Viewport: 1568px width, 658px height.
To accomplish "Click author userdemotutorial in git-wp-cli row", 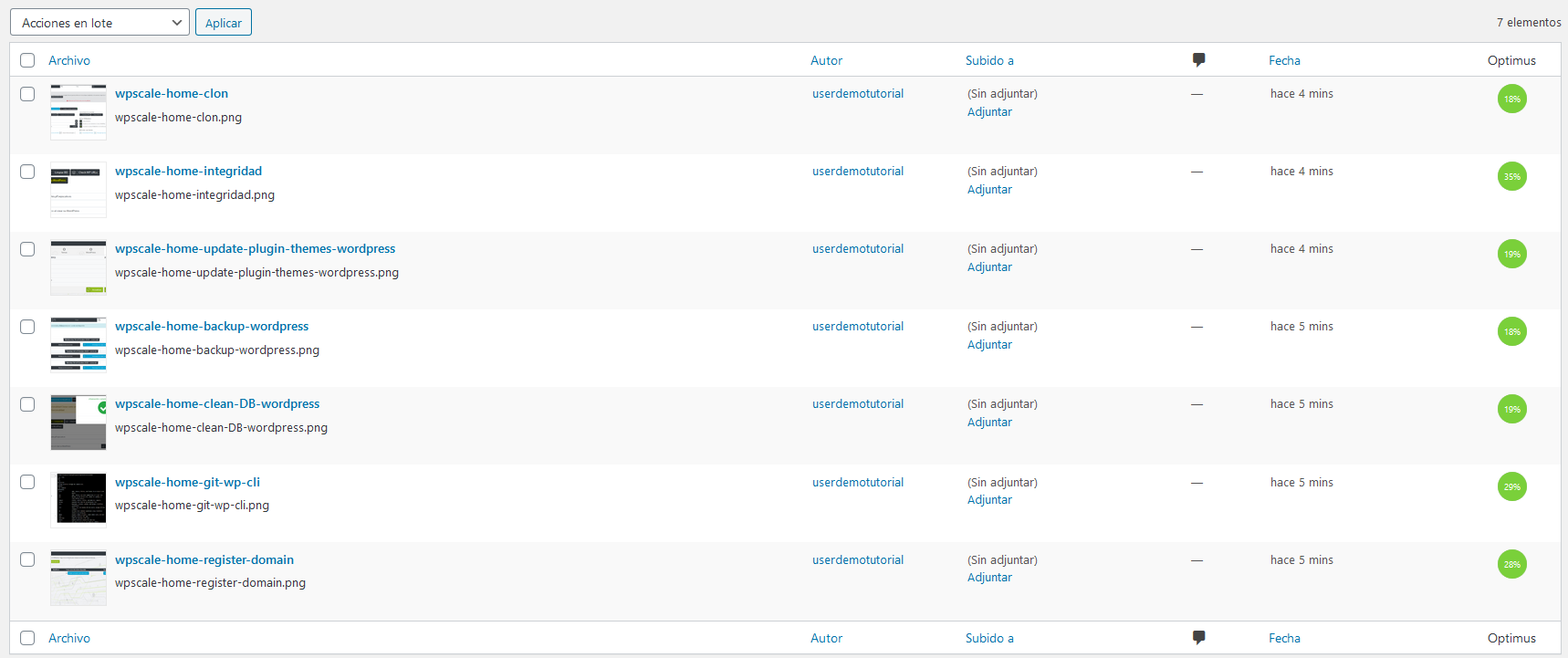I will tap(858, 482).
